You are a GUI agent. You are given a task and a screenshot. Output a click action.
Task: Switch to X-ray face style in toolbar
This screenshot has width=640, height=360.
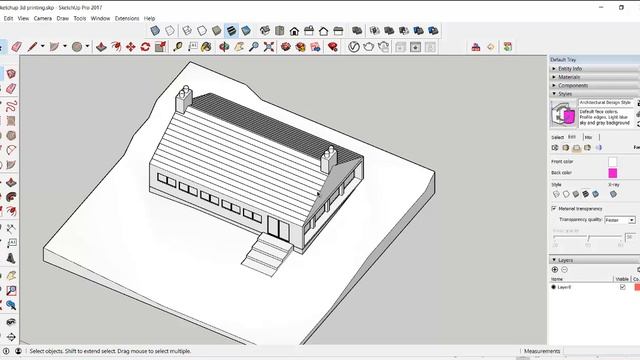pos(155,30)
